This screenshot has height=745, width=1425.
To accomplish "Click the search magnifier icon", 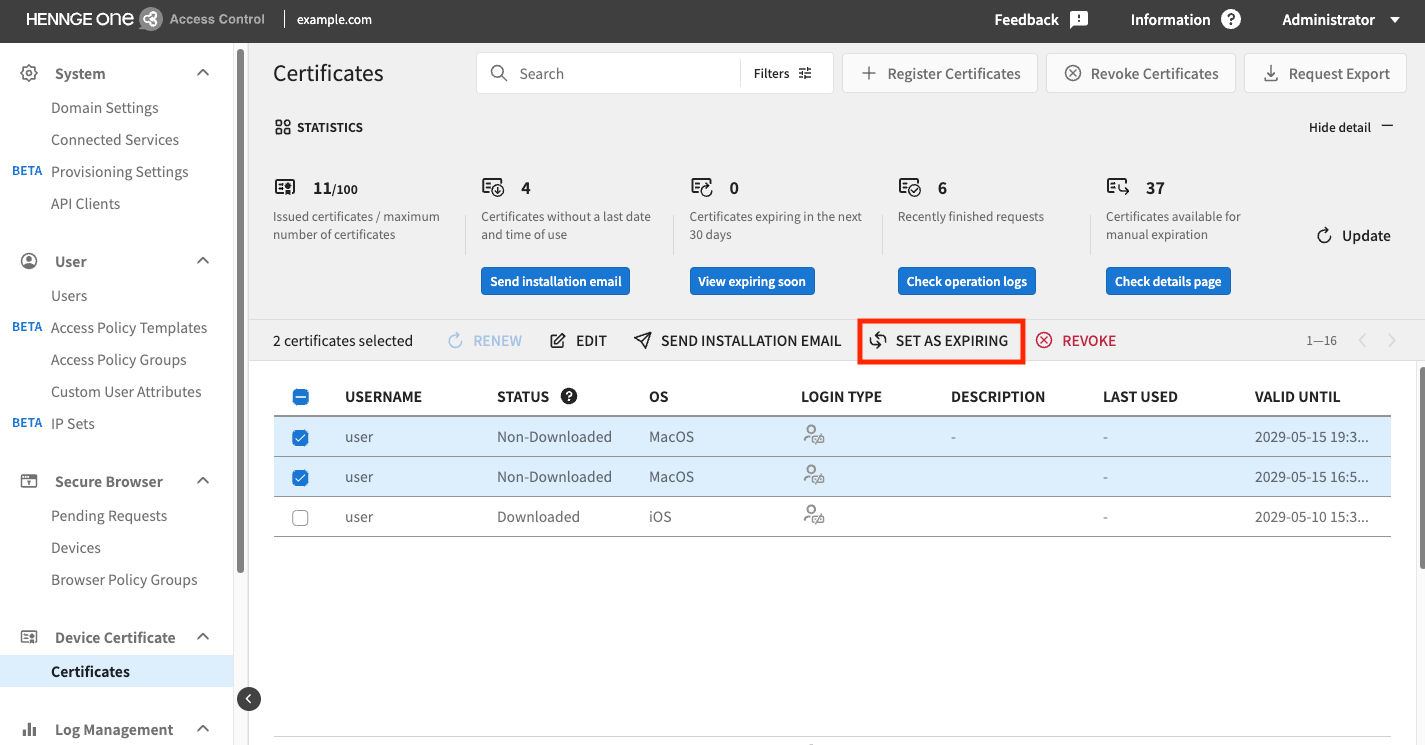I will pos(499,73).
